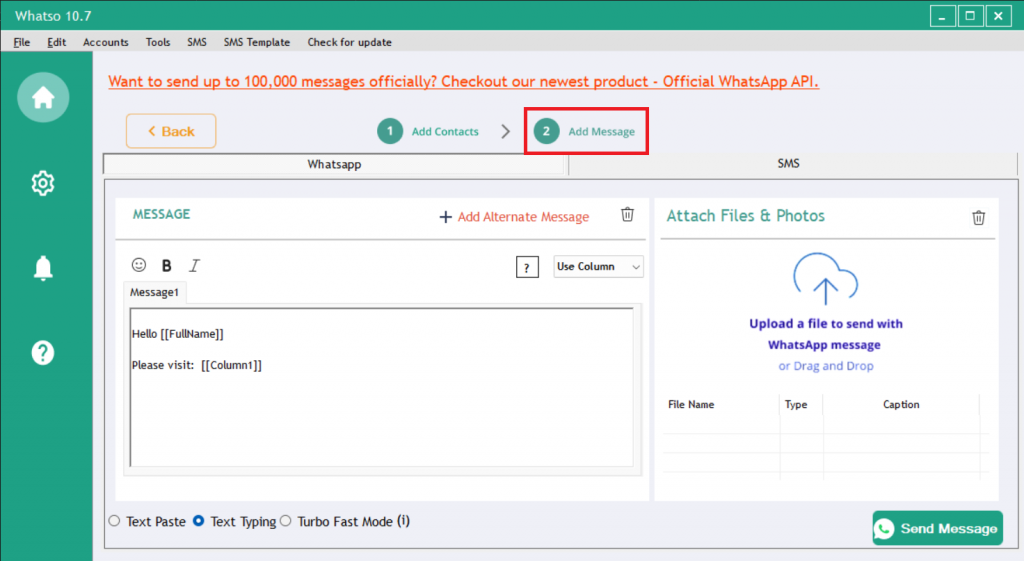The image size is (1024, 561).
Task: Open the SMS Template menu
Action: click(x=257, y=42)
